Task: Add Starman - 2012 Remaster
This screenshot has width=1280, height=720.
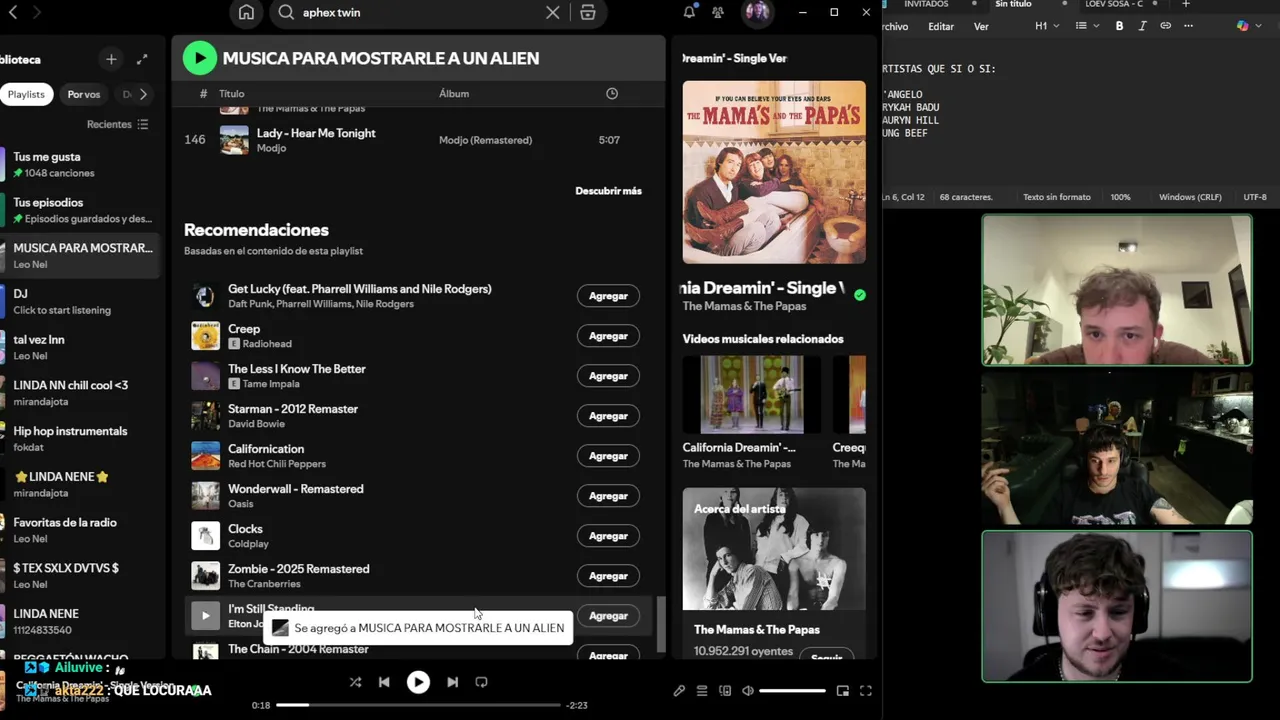Action: click(608, 416)
